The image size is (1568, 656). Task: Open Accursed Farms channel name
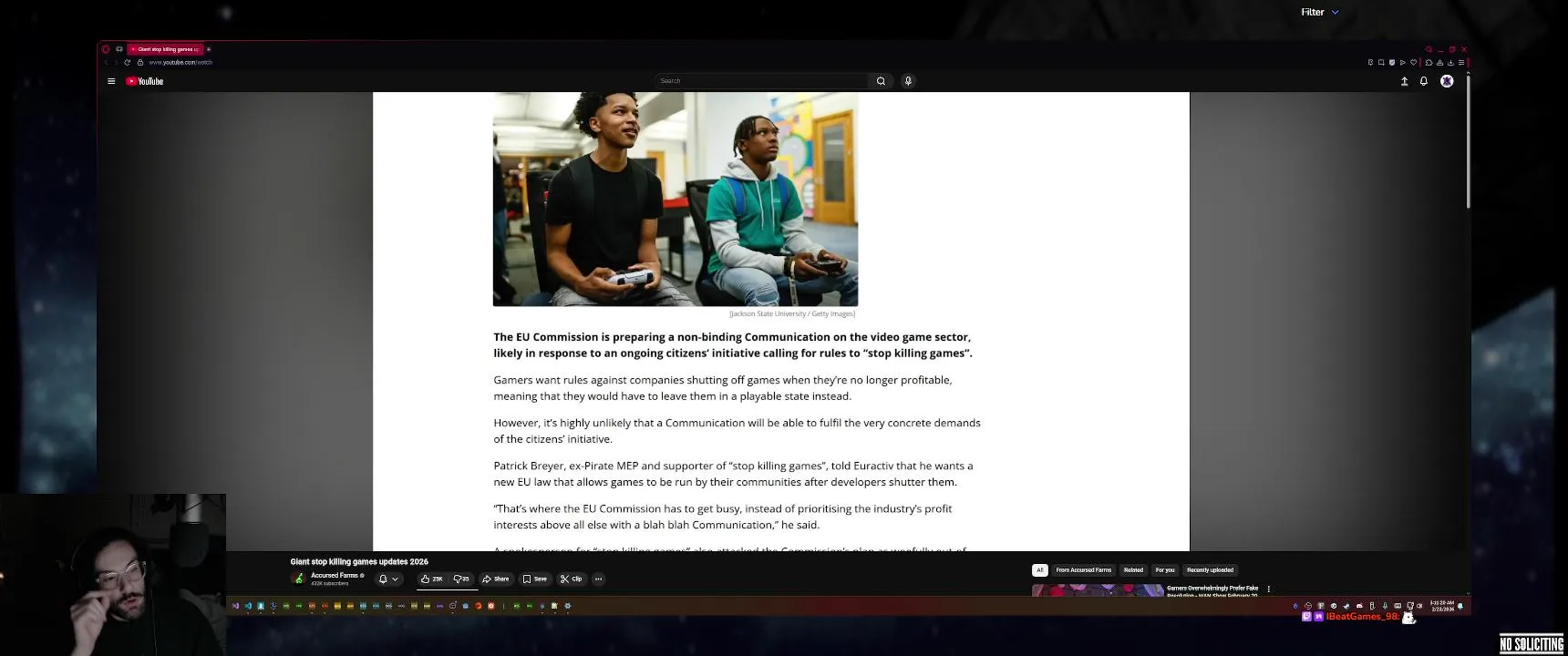335,575
